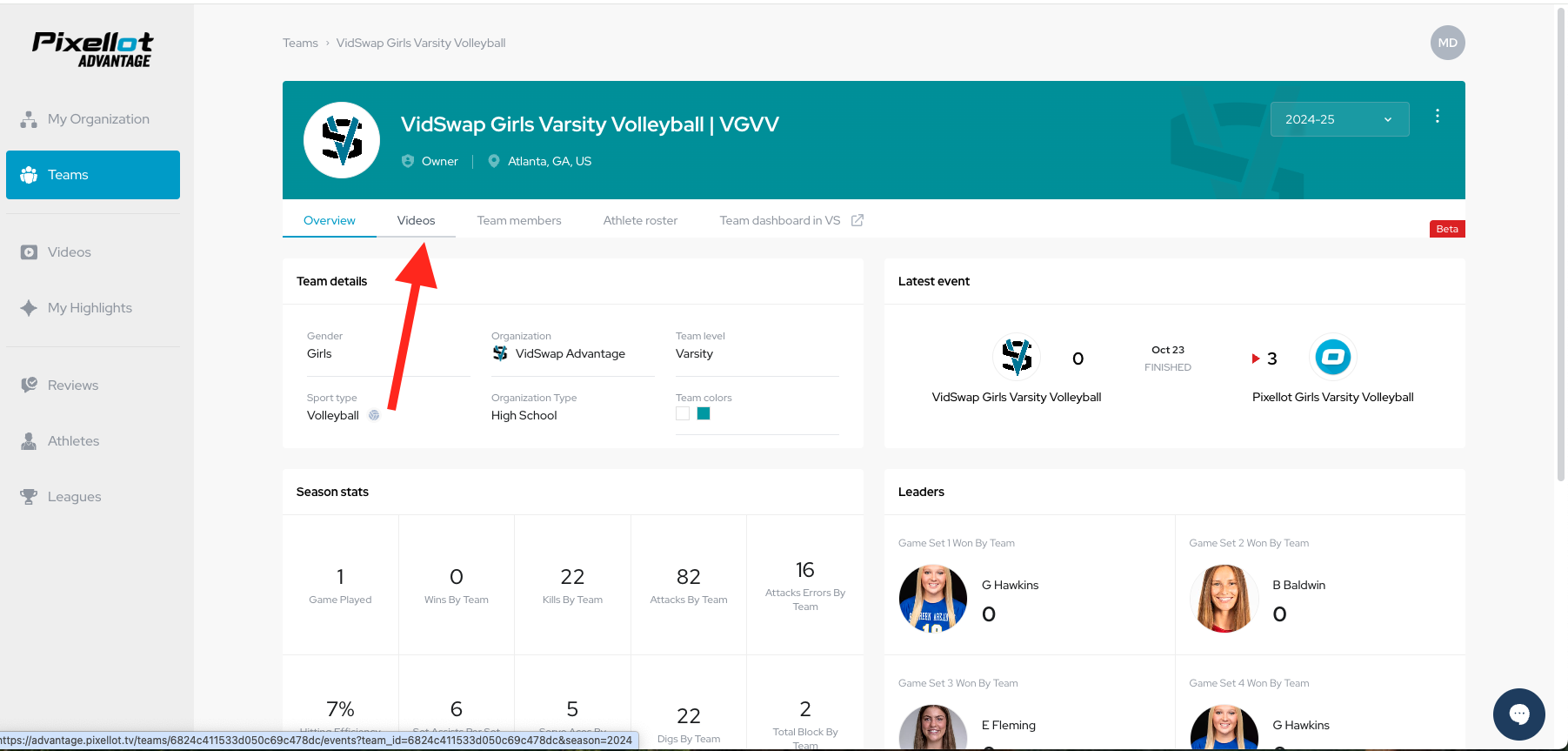Open My Organization icon in sidebar

29,119
